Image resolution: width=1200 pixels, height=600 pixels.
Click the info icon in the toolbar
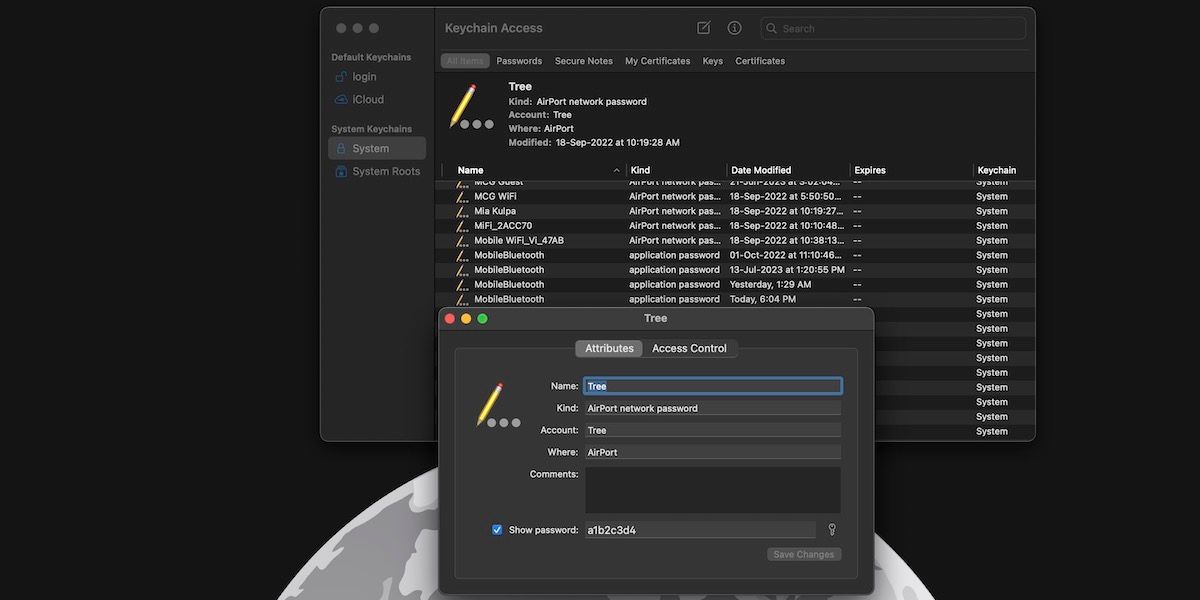tap(734, 28)
